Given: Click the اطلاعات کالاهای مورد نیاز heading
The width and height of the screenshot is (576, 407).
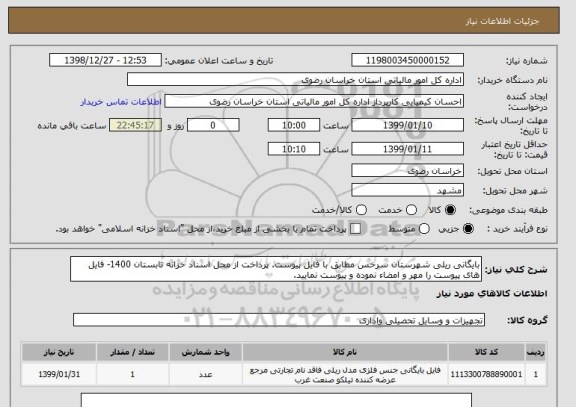Looking at the screenshot, I should [x=492, y=293].
